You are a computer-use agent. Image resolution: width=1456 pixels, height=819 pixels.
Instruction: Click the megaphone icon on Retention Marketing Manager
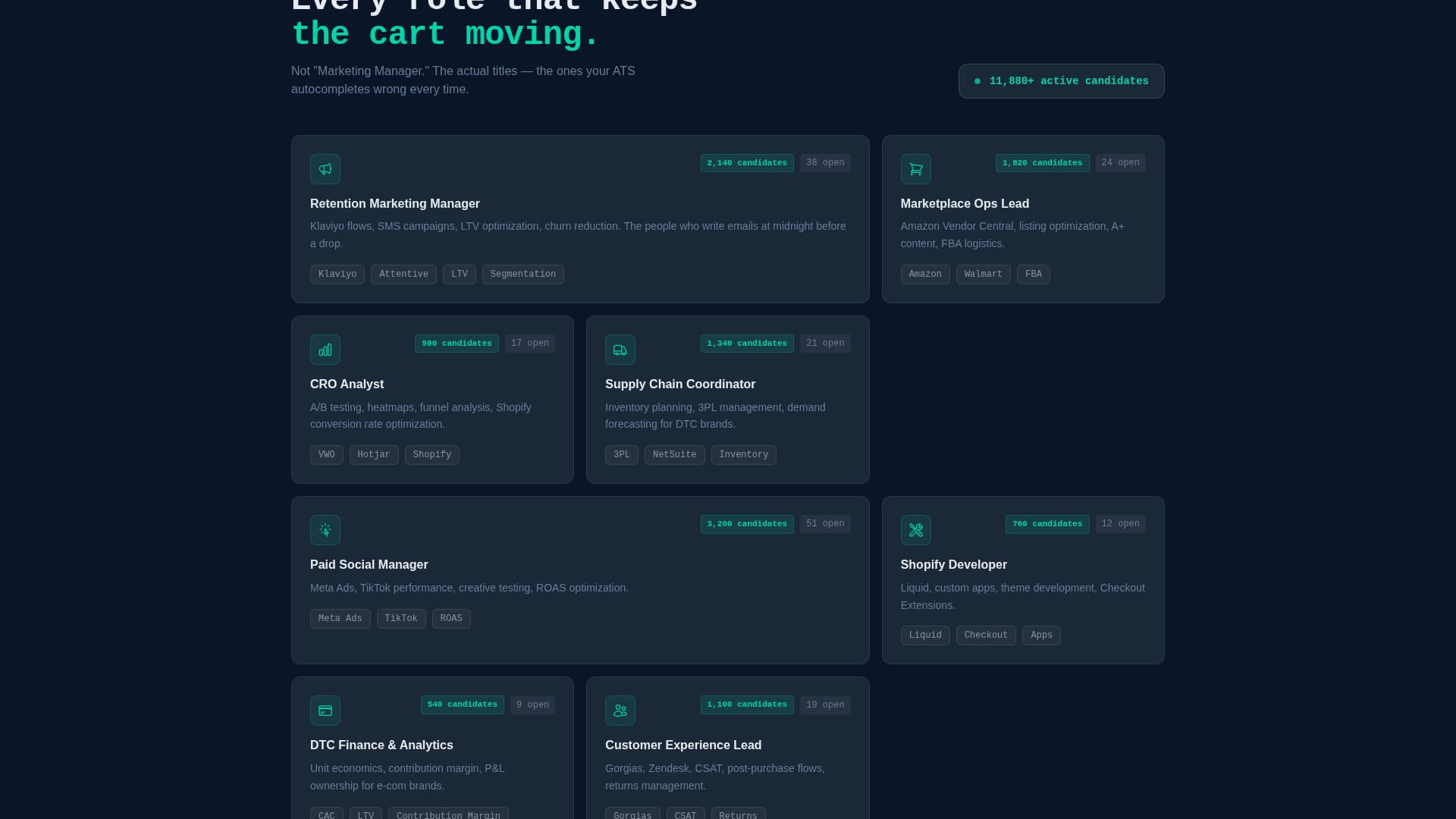click(x=325, y=169)
